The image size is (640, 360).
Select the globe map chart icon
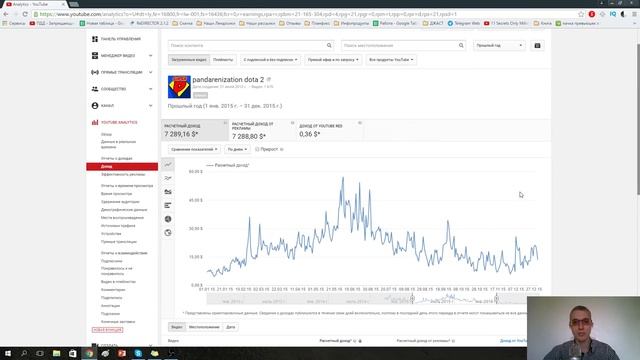tap(168, 233)
